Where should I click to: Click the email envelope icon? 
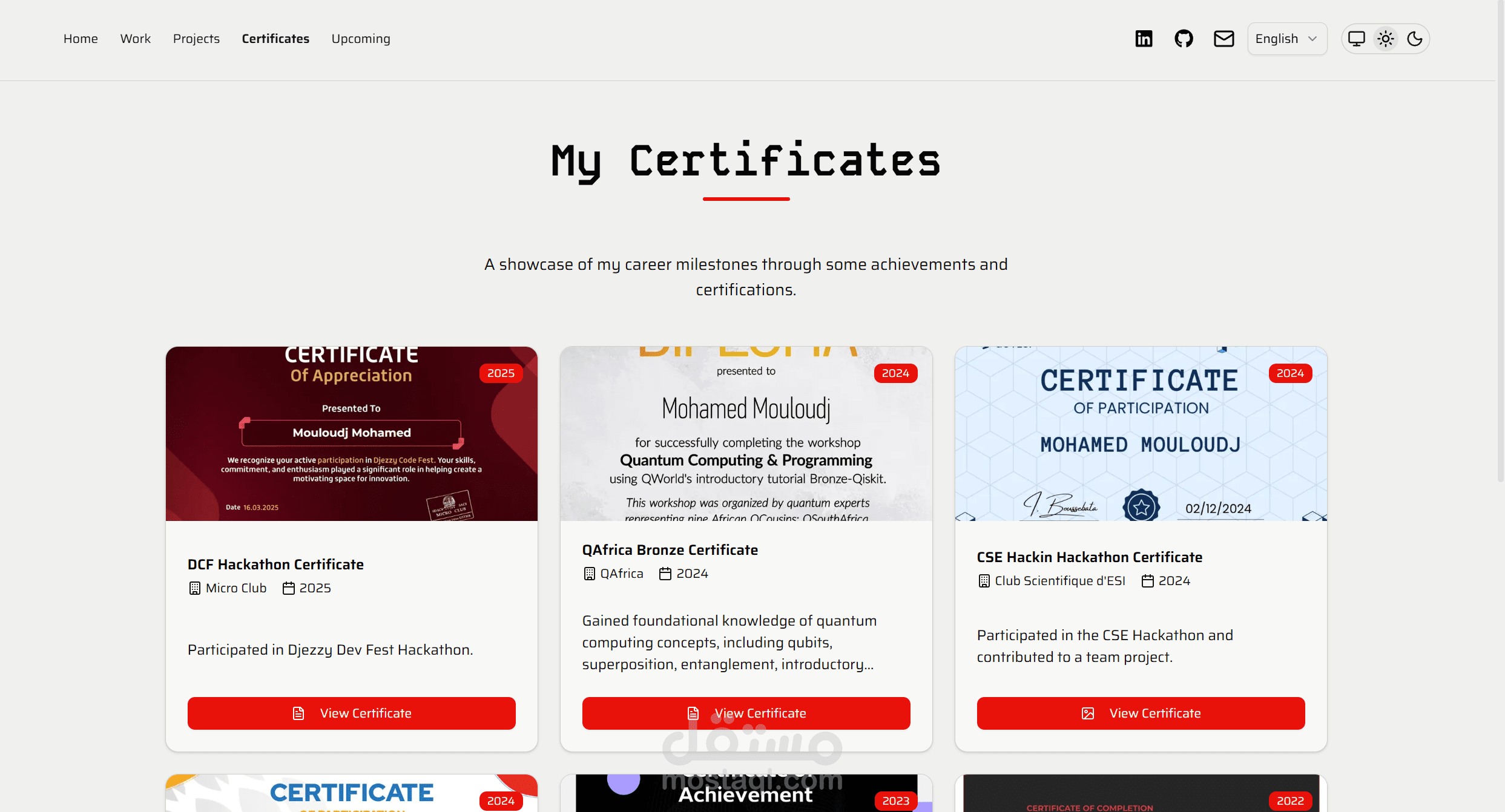1223,39
